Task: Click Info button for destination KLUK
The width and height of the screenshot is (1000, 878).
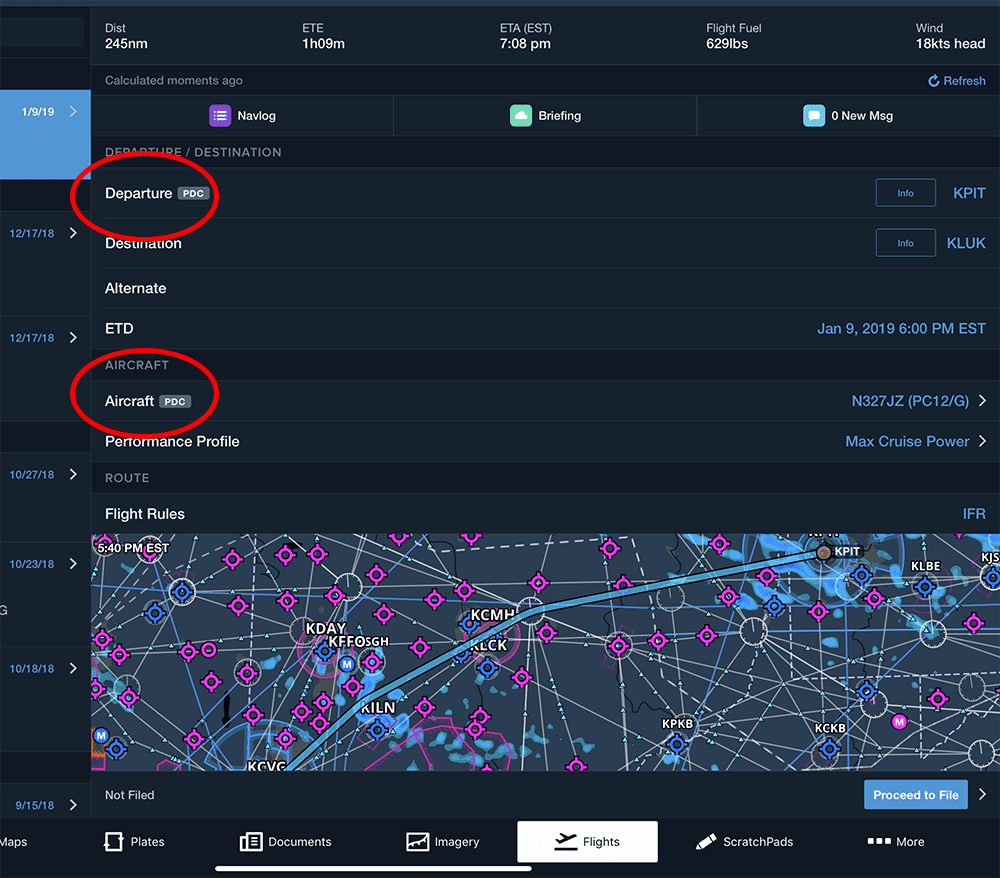Action: (x=906, y=243)
